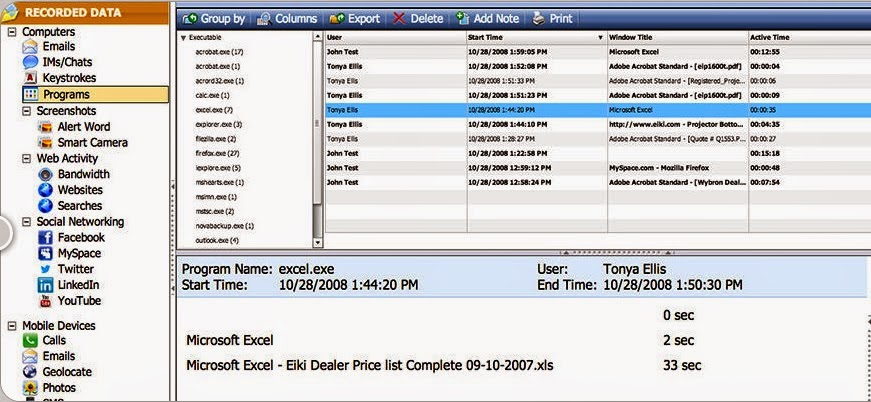Click the RECORDED DATA panel header

[84, 12]
